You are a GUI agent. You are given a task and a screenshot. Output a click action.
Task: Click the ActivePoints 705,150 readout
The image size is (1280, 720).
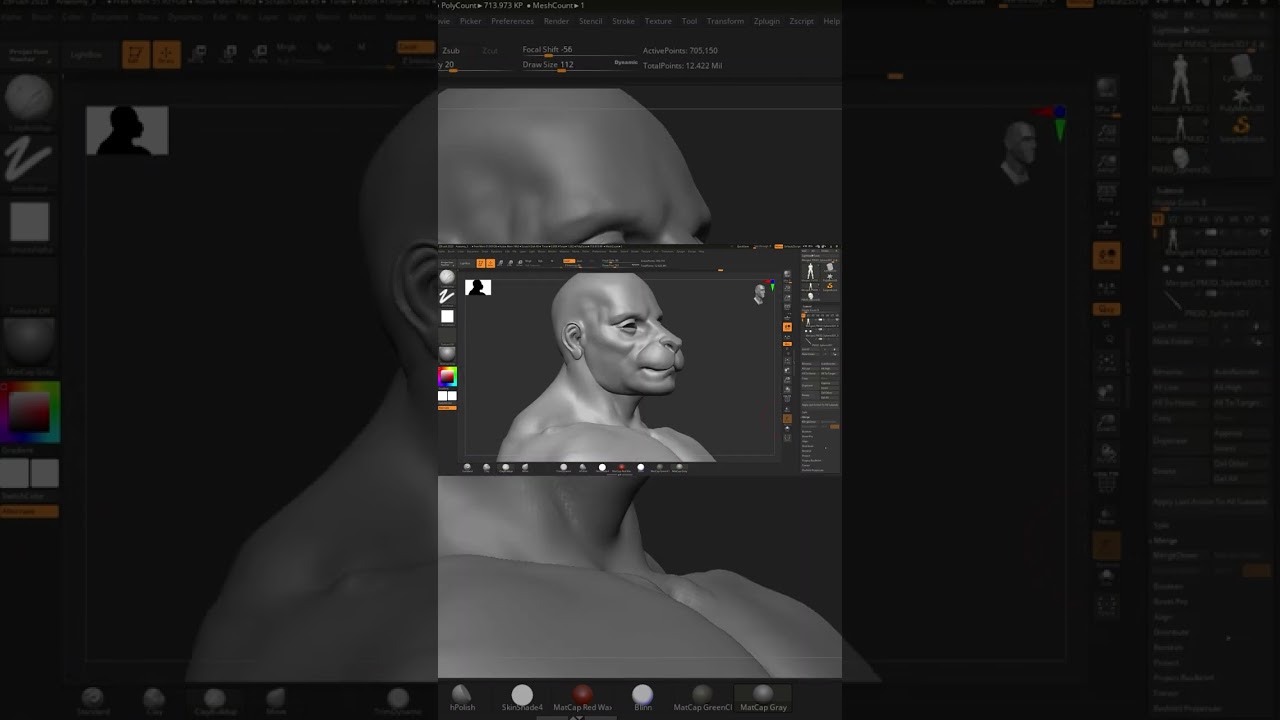click(680, 50)
